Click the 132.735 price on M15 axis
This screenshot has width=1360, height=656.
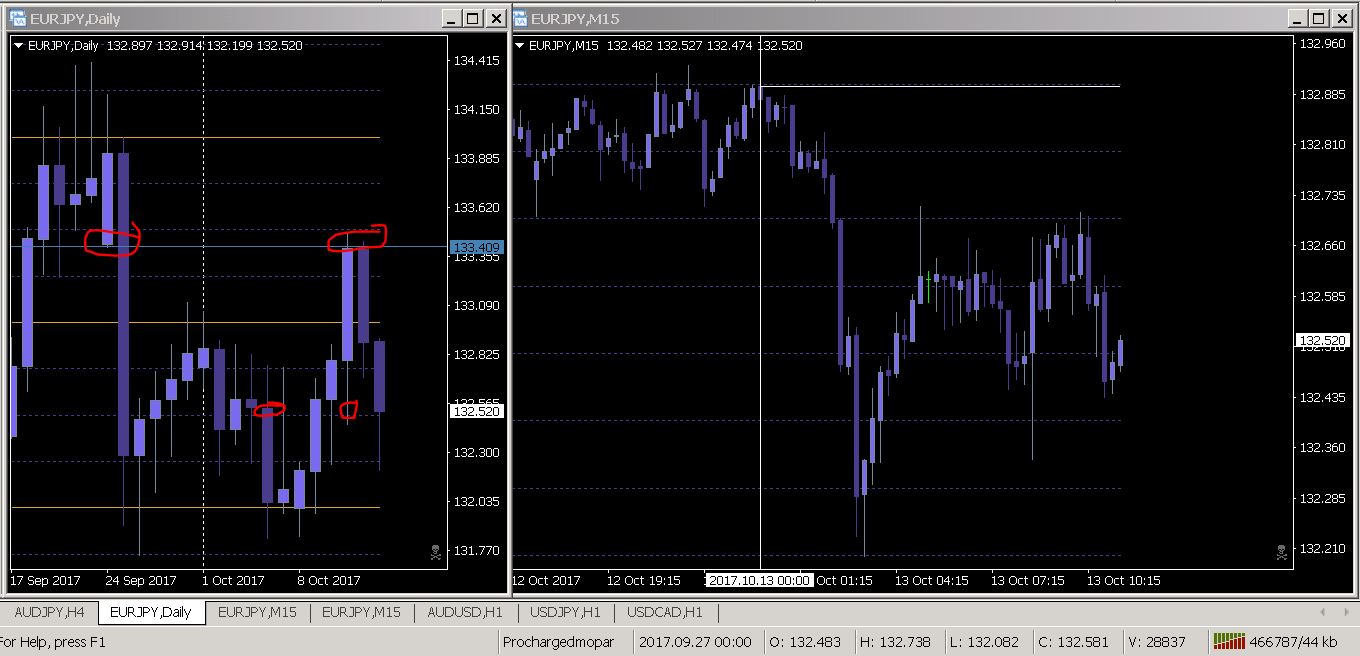1322,196
